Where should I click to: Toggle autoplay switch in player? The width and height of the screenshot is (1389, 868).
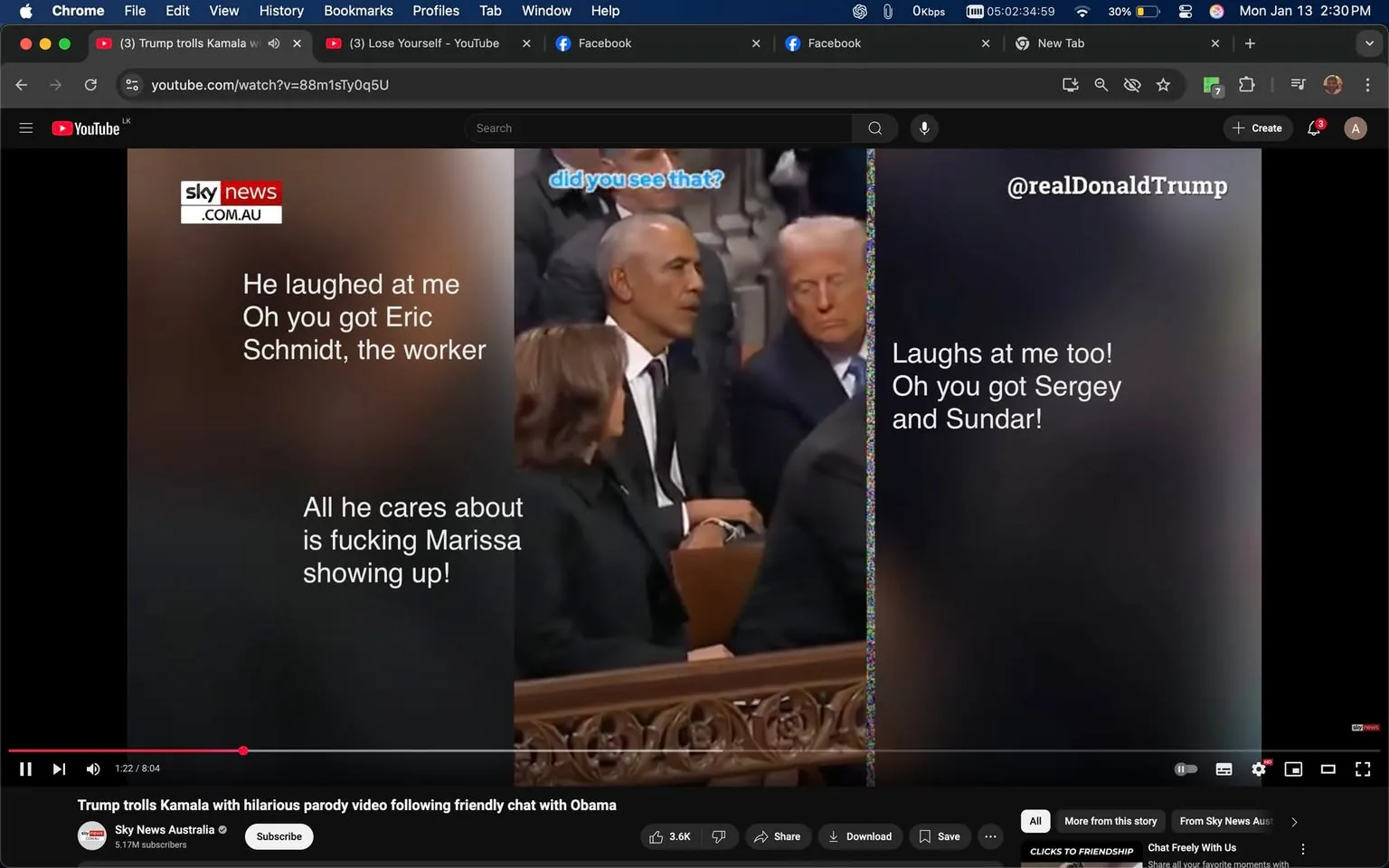coord(1186,769)
